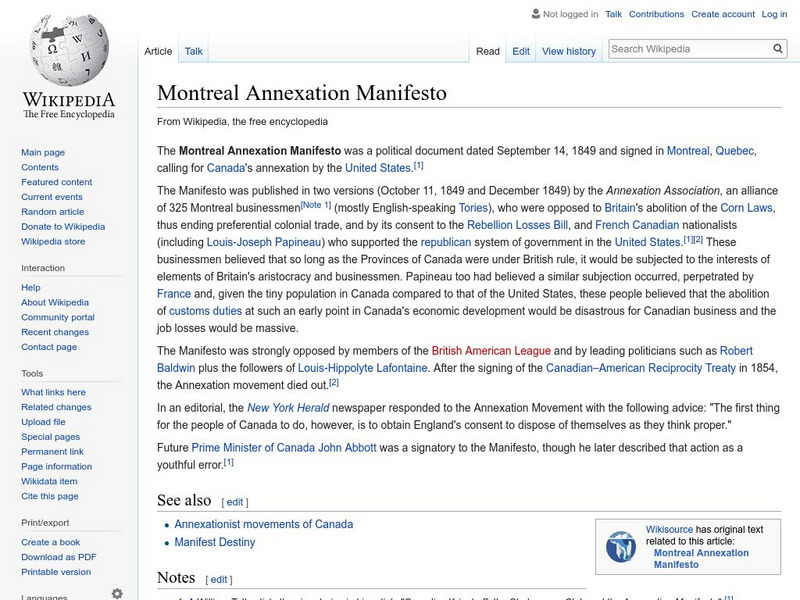The width and height of the screenshot is (800, 600).
Task: Select the Edit tab
Action: 521,50
